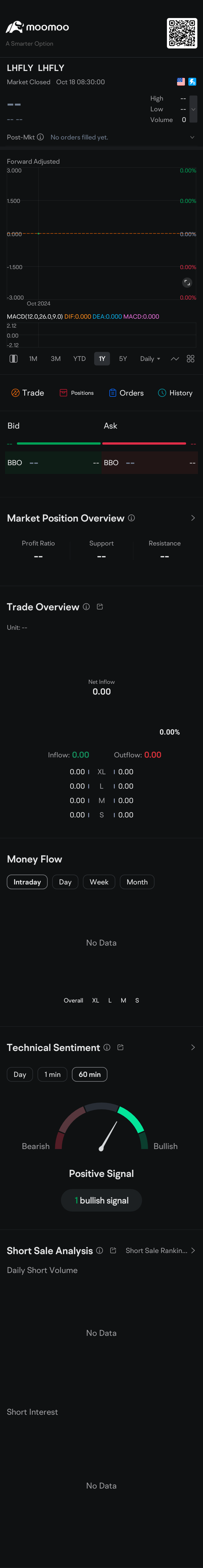Viewport: 203px width, 1568px height.
Task: Click the blue lightning bolt icon
Action: (x=192, y=81)
